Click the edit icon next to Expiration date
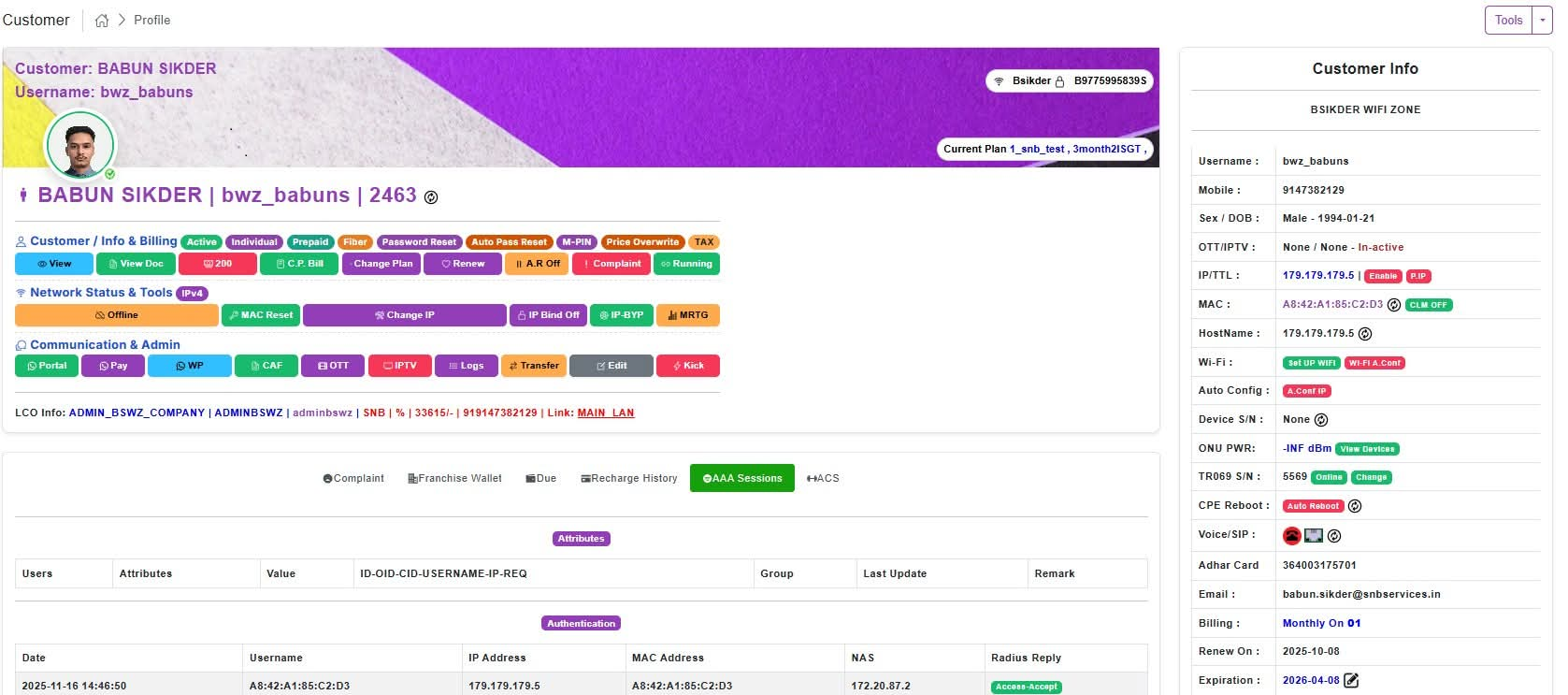The width and height of the screenshot is (1568, 695). (x=1351, y=681)
